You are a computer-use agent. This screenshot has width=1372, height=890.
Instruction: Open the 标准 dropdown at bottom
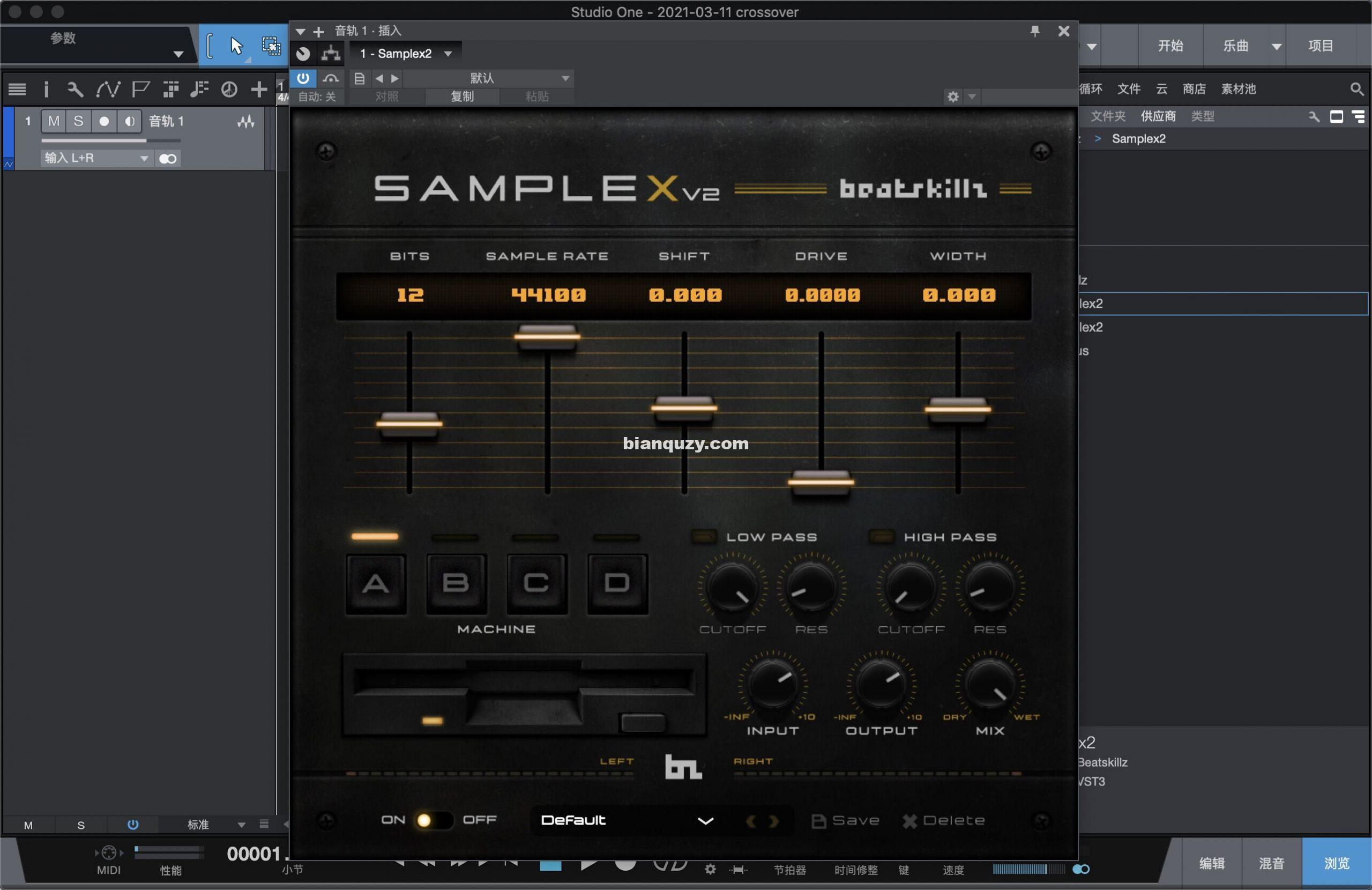(216, 824)
